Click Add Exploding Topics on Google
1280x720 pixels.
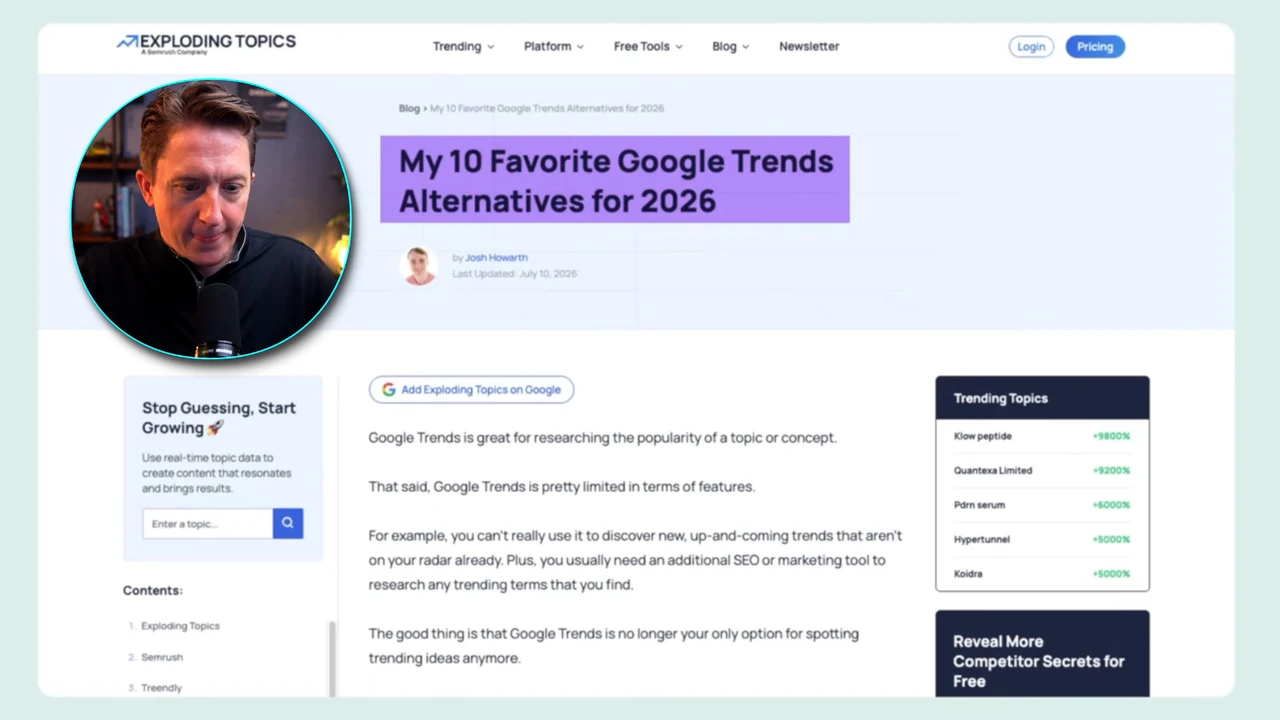pos(471,390)
